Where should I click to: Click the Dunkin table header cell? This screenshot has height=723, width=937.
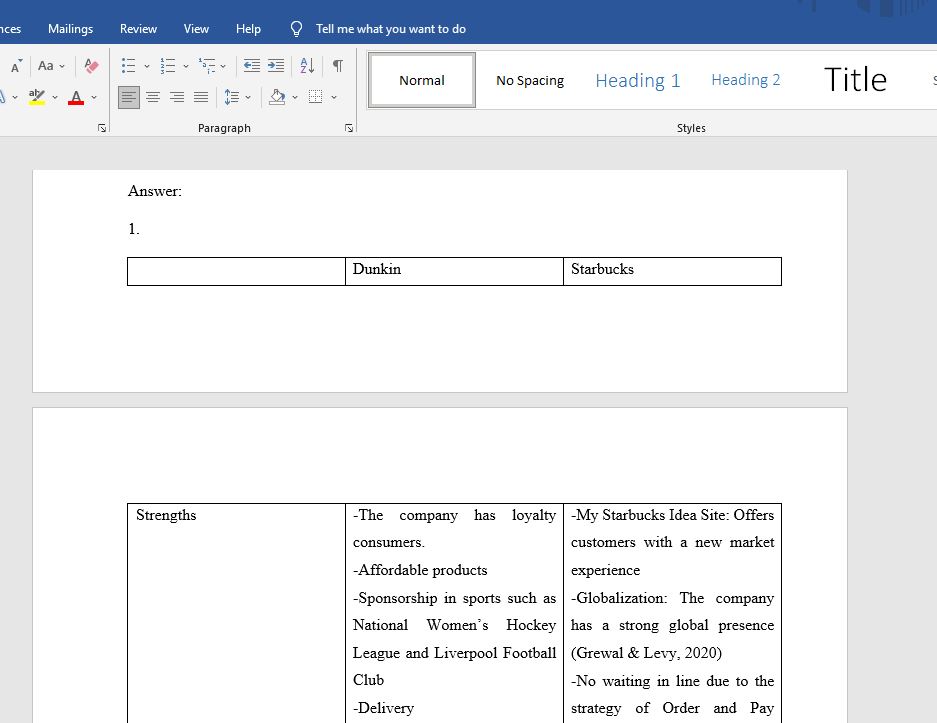coord(454,271)
